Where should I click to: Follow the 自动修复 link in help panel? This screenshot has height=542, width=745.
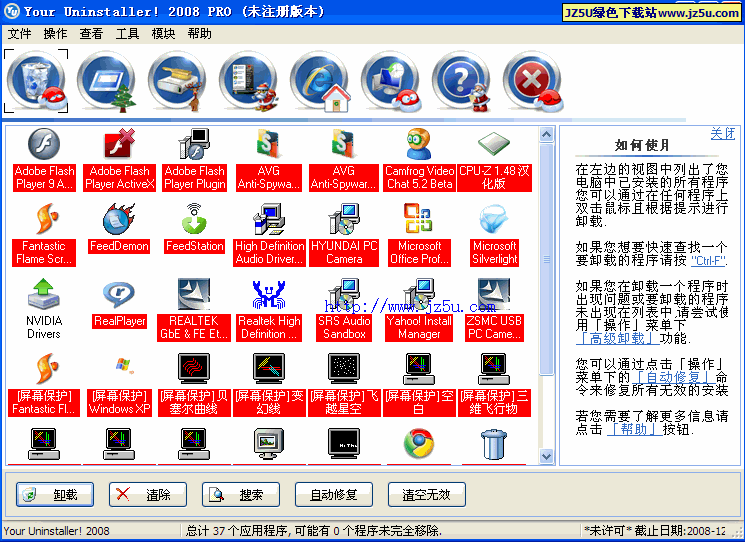pyautogui.click(x=673, y=377)
